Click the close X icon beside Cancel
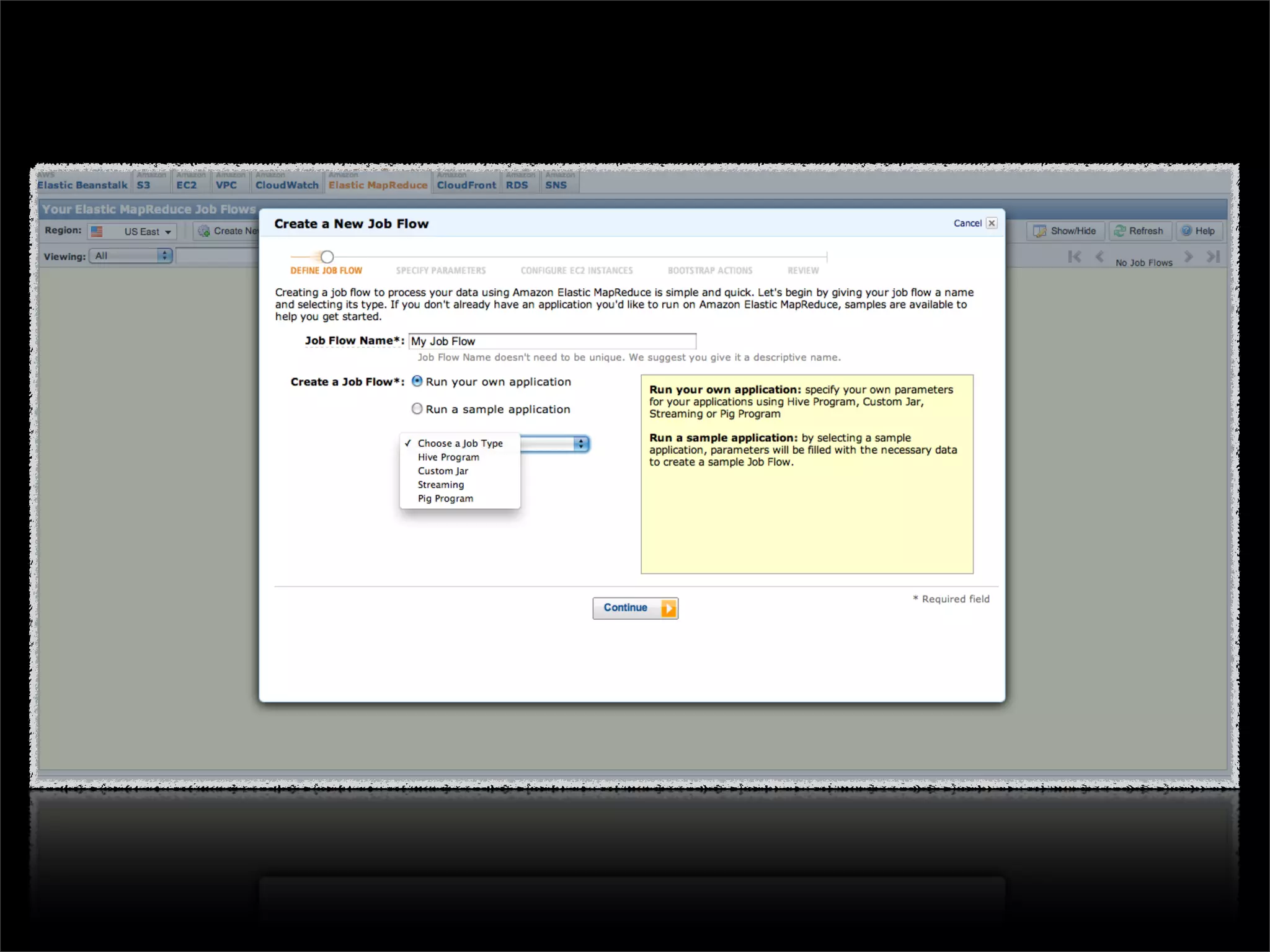 click(x=992, y=223)
